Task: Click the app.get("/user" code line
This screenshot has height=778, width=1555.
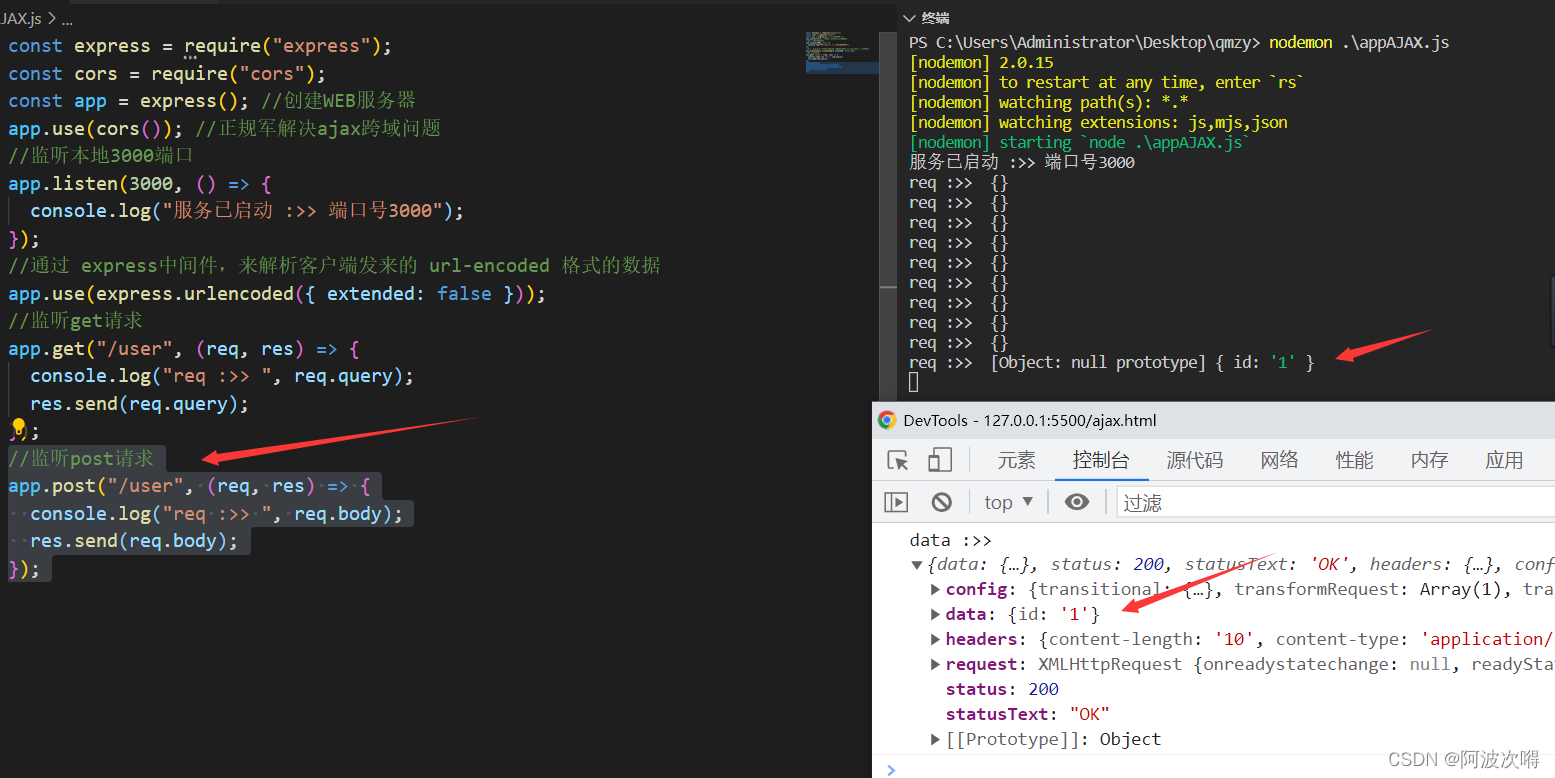Action: pos(184,349)
